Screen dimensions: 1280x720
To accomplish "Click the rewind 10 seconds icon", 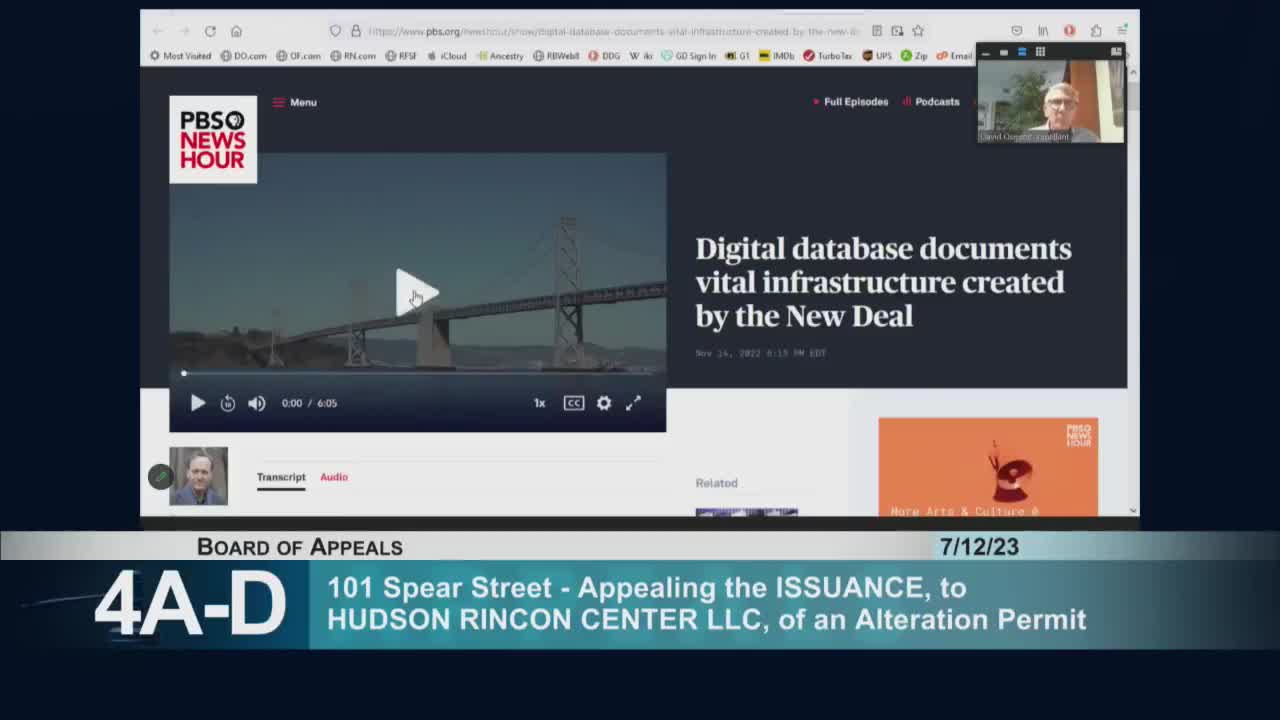I will coord(227,403).
